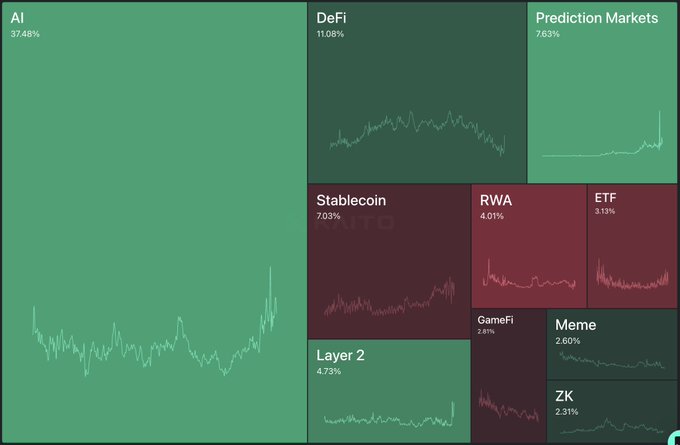This screenshot has height=445, width=680.
Task: Select the DeFi trend sparkline
Action: (417, 132)
